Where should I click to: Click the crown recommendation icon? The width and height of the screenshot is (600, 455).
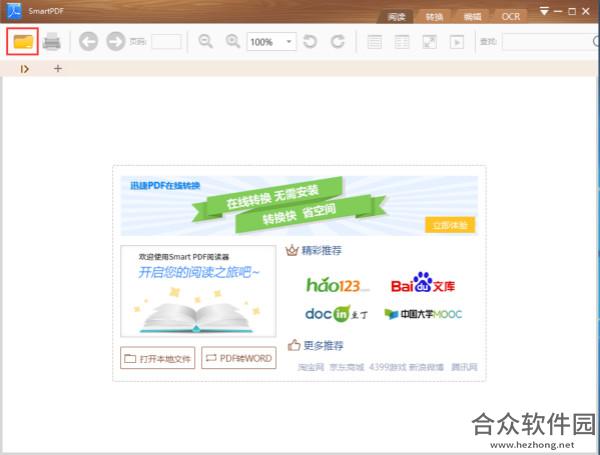[x=292, y=251]
